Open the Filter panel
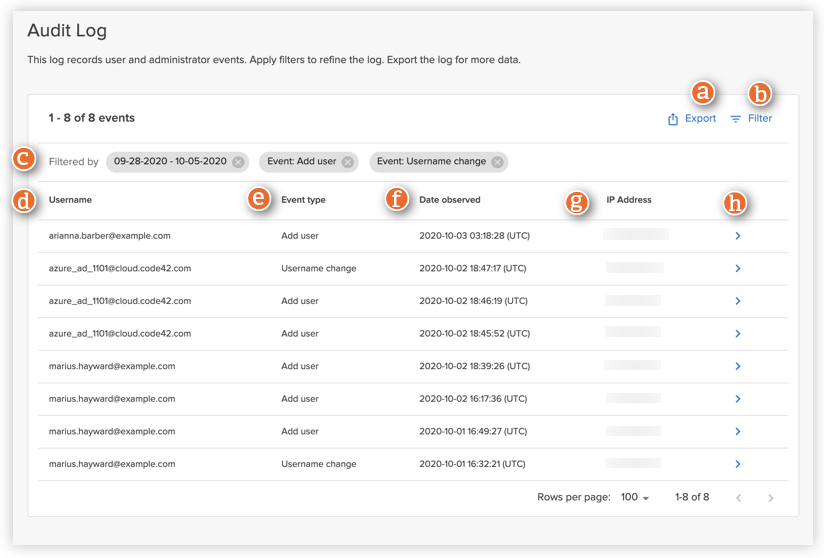This screenshot has width=824, height=558. point(751,119)
